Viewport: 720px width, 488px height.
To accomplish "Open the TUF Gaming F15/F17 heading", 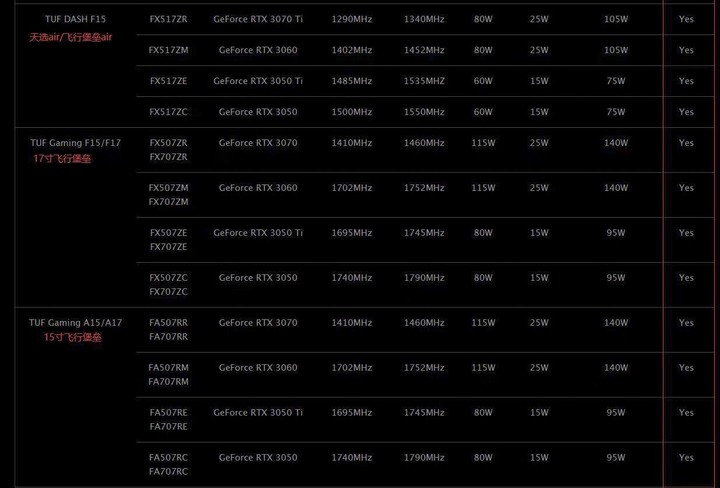I will pyautogui.click(x=76, y=143).
